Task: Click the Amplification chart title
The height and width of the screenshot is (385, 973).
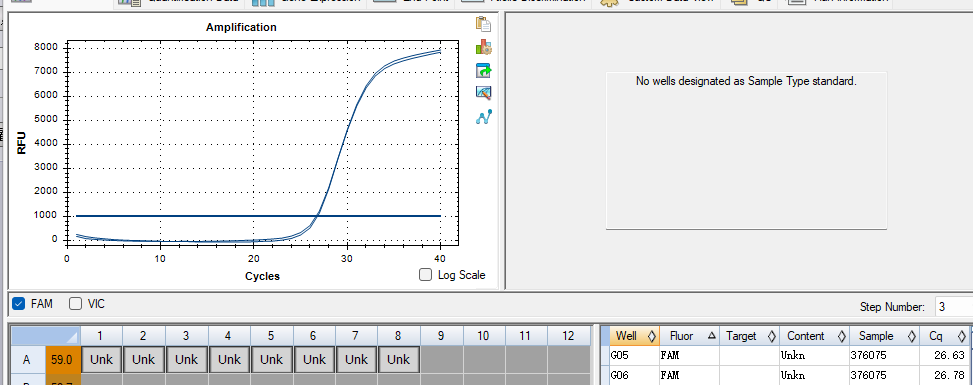Action: pos(241,27)
